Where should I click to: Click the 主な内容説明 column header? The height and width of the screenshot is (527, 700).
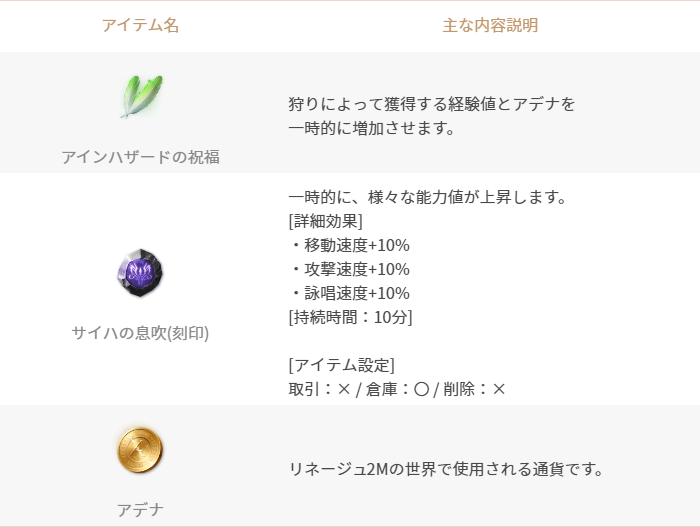pyautogui.click(x=490, y=25)
